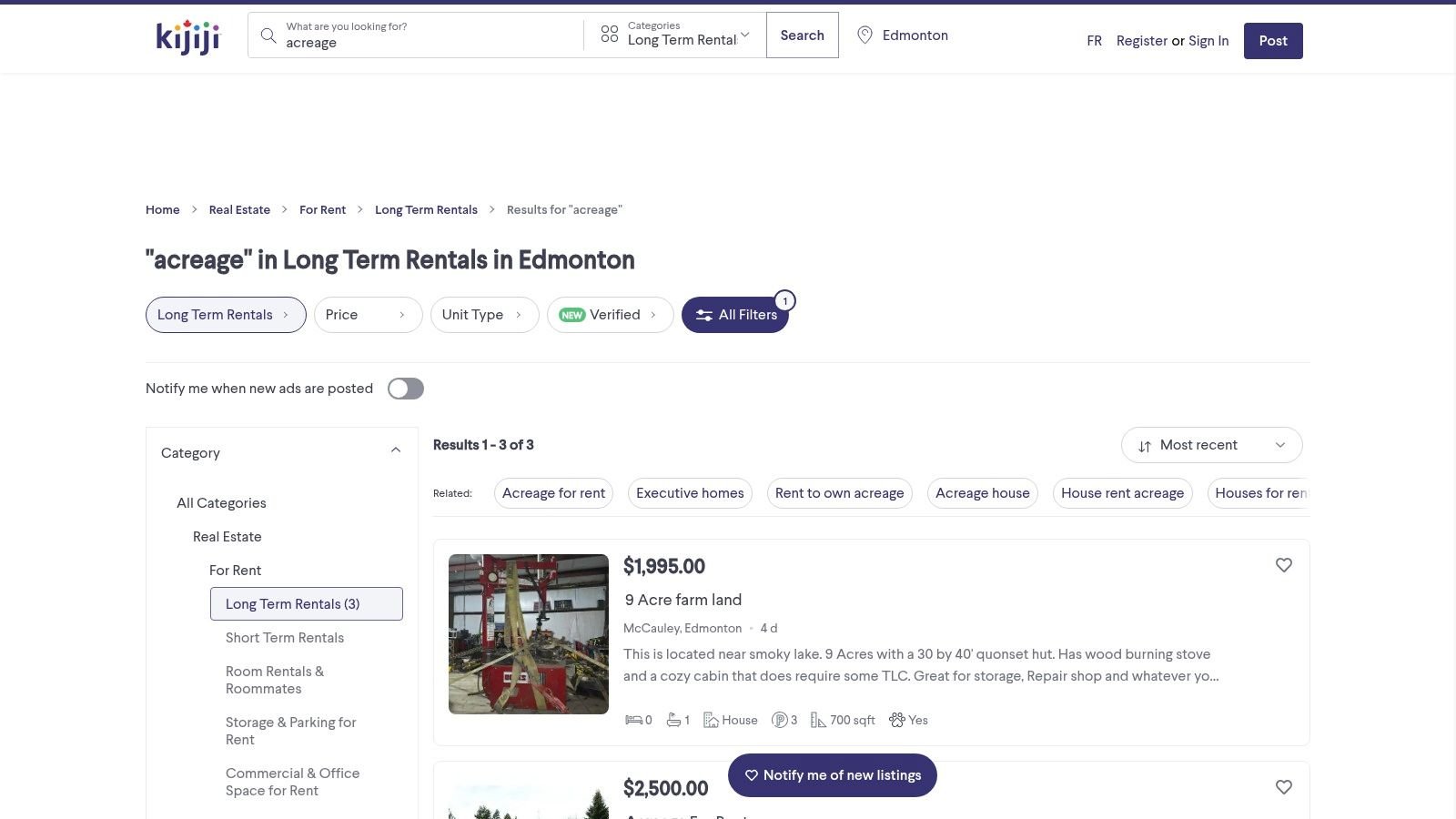Screen dimensions: 1456x819
Task: Open the Long Term Rentals filter chip
Action: (x=226, y=315)
